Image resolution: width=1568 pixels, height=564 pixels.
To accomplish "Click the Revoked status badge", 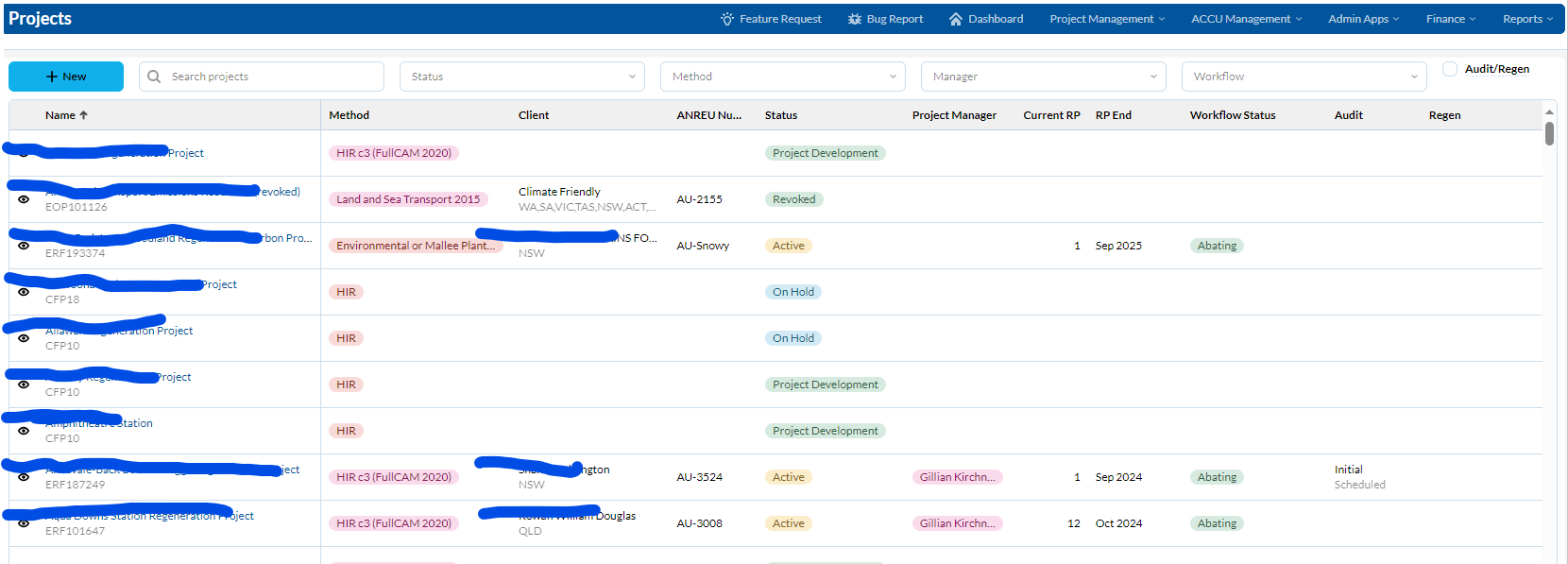I will [794, 199].
